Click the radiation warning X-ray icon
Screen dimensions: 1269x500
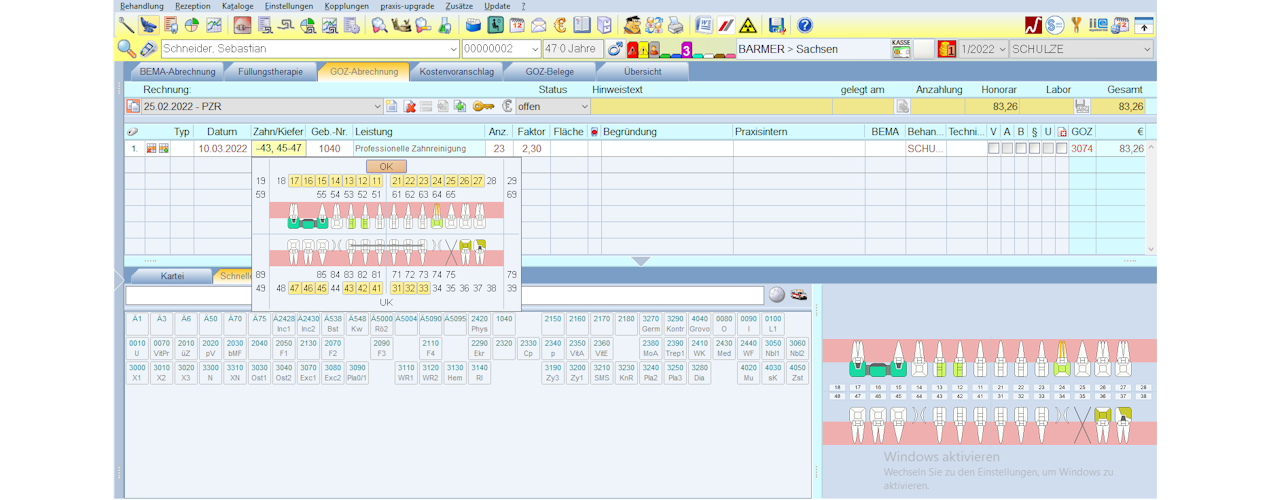click(x=746, y=25)
